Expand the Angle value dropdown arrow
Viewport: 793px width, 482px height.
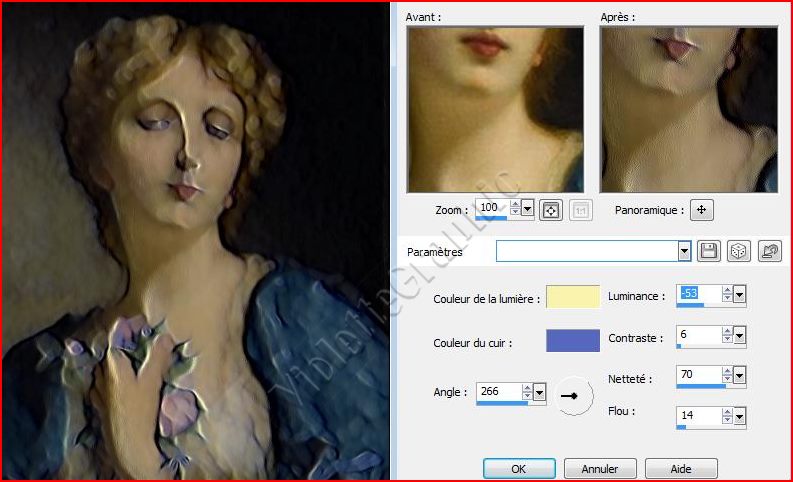pyautogui.click(x=540, y=393)
